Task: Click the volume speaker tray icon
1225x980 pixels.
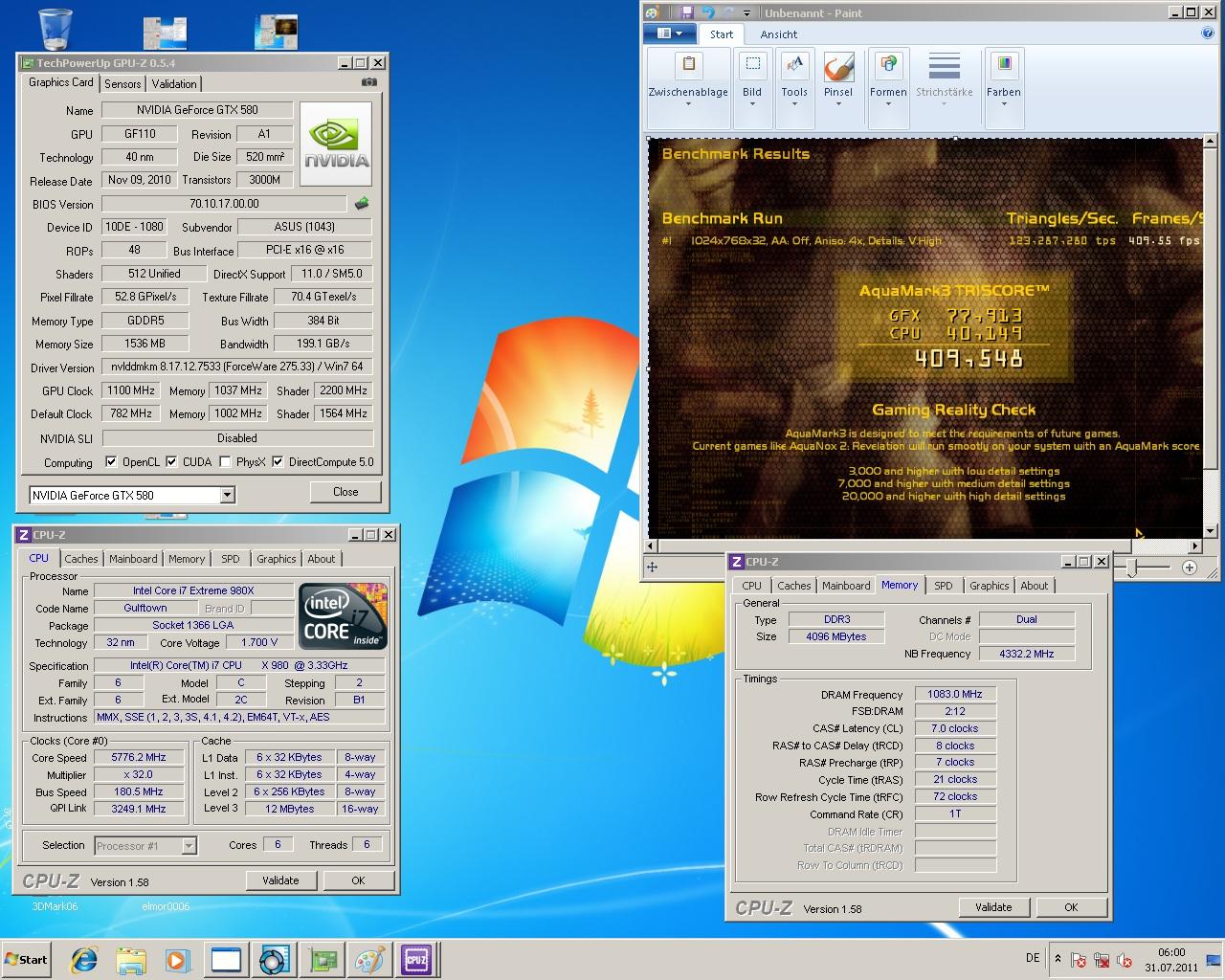Action: coord(1125,960)
